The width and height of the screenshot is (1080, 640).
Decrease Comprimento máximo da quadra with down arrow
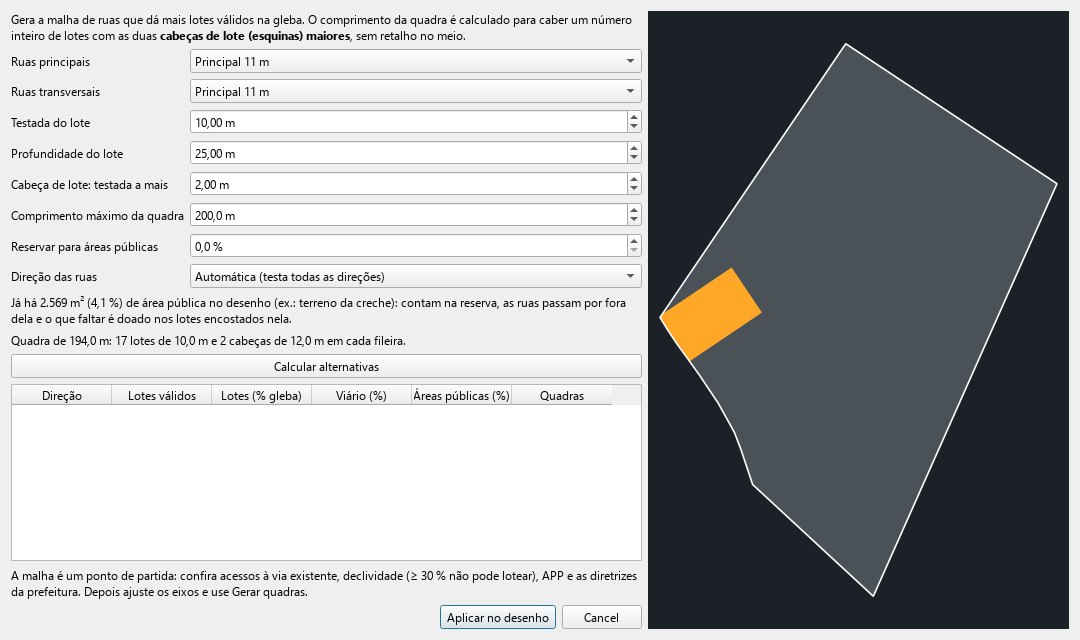pos(634,220)
